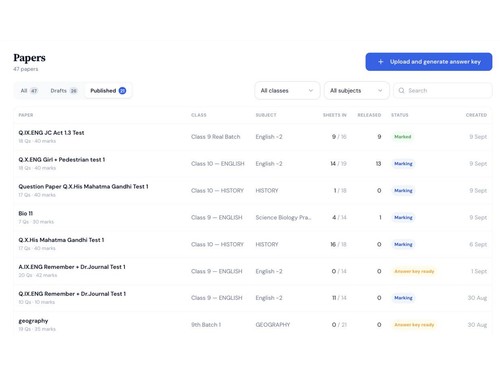Click the STATUS column header
This screenshot has width=500, height=375.
(400, 115)
